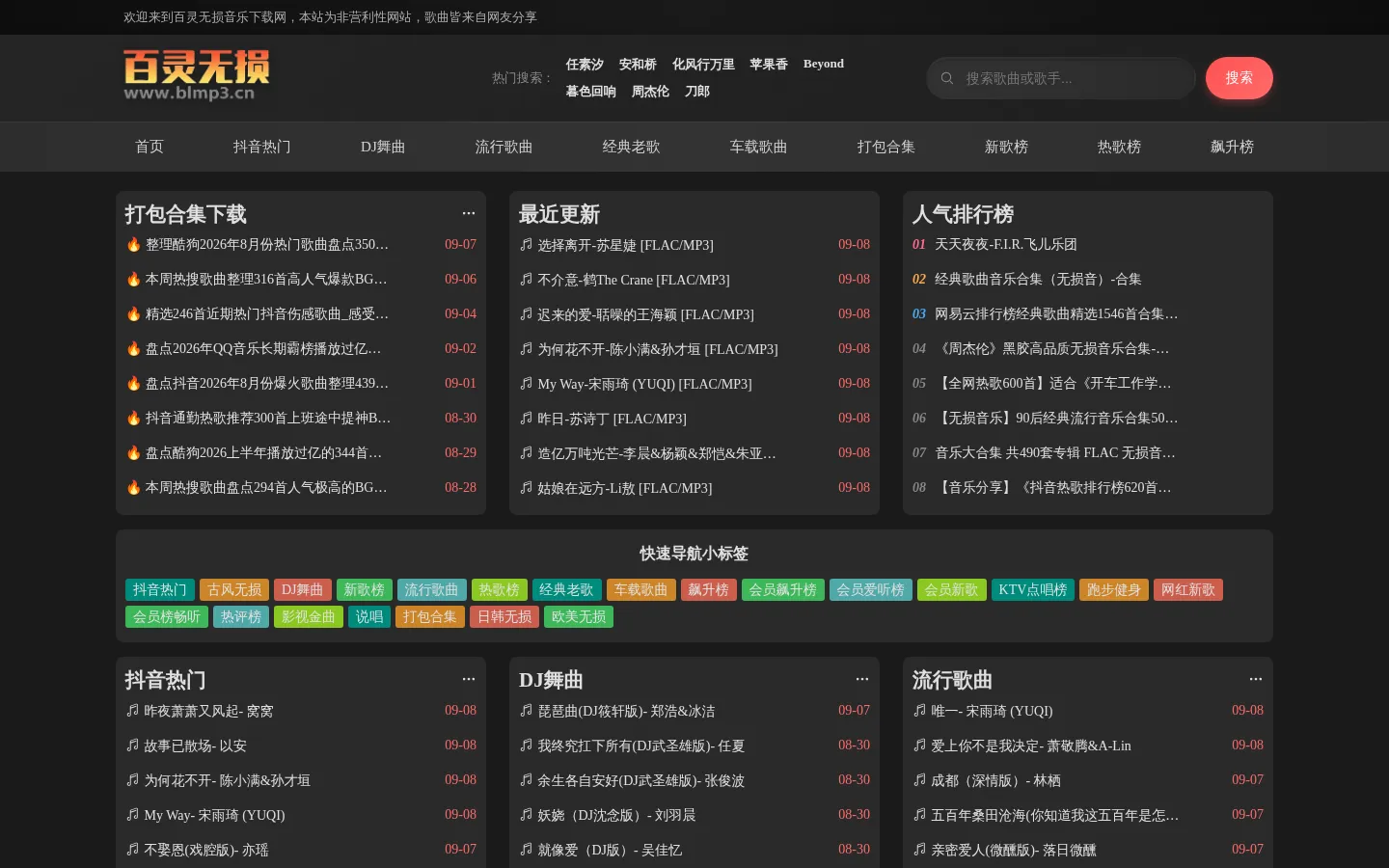Focus the 搜索歌曲或歌手 search field

point(1061,78)
